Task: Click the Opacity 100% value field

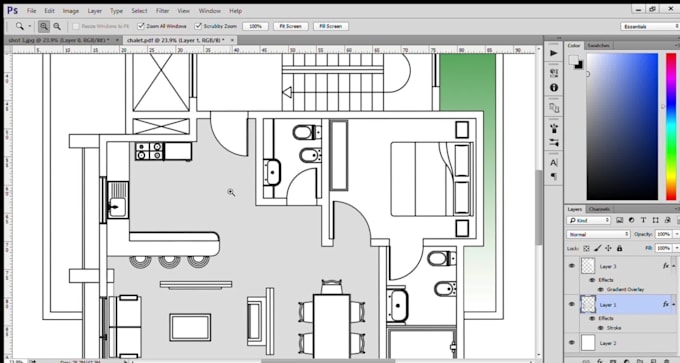Action: coord(663,234)
